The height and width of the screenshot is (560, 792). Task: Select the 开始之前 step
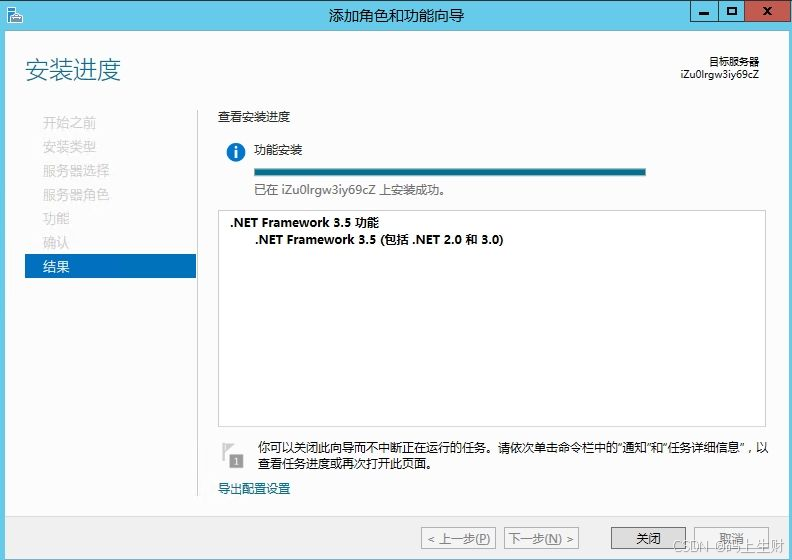(69, 122)
